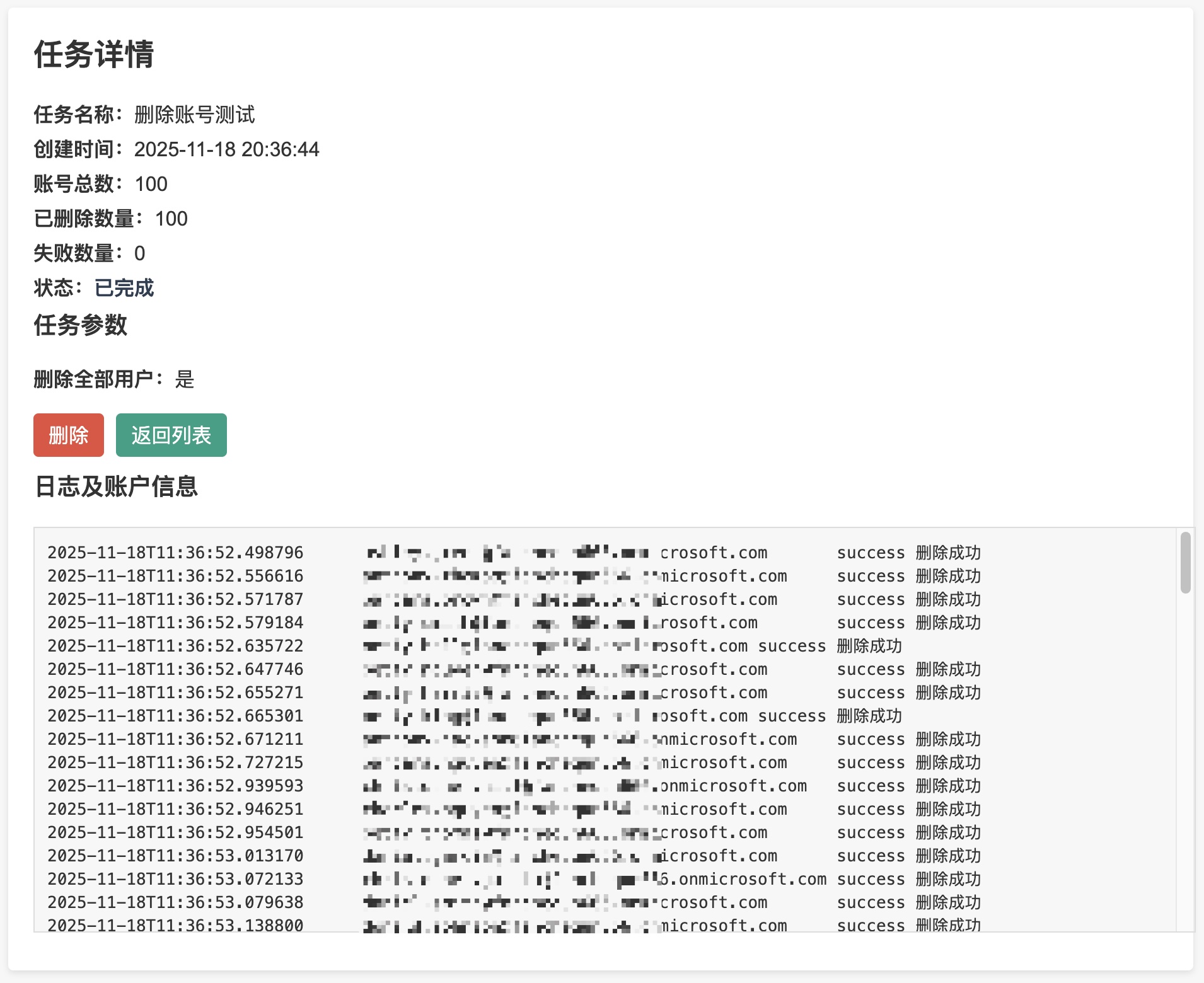Viewport: 1204px width, 983px height.
Task: Click the log timestamp ending in 52.727215
Action: coord(175,762)
